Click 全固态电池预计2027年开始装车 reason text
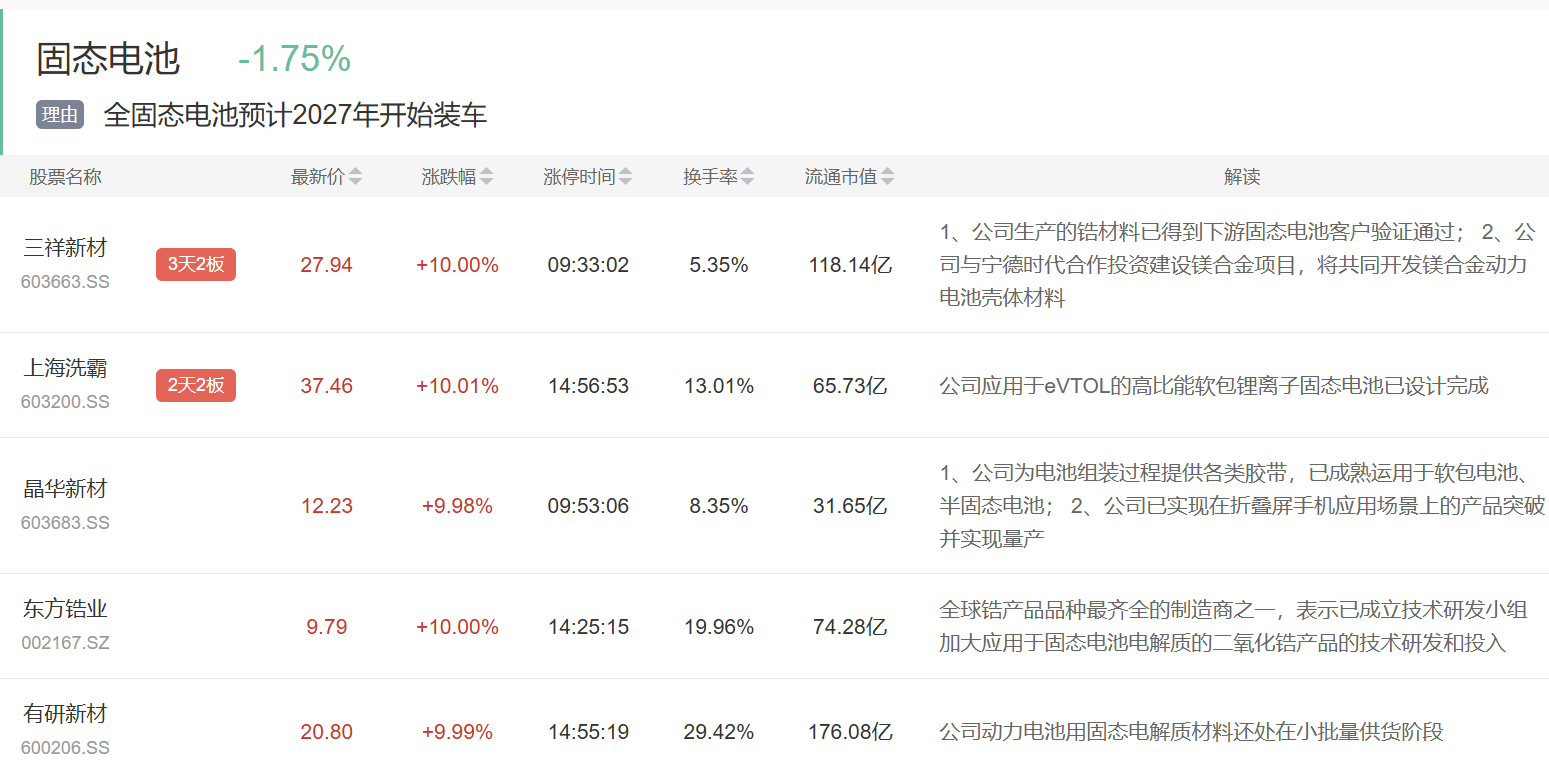The width and height of the screenshot is (1549, 783). tap(295, 115)
